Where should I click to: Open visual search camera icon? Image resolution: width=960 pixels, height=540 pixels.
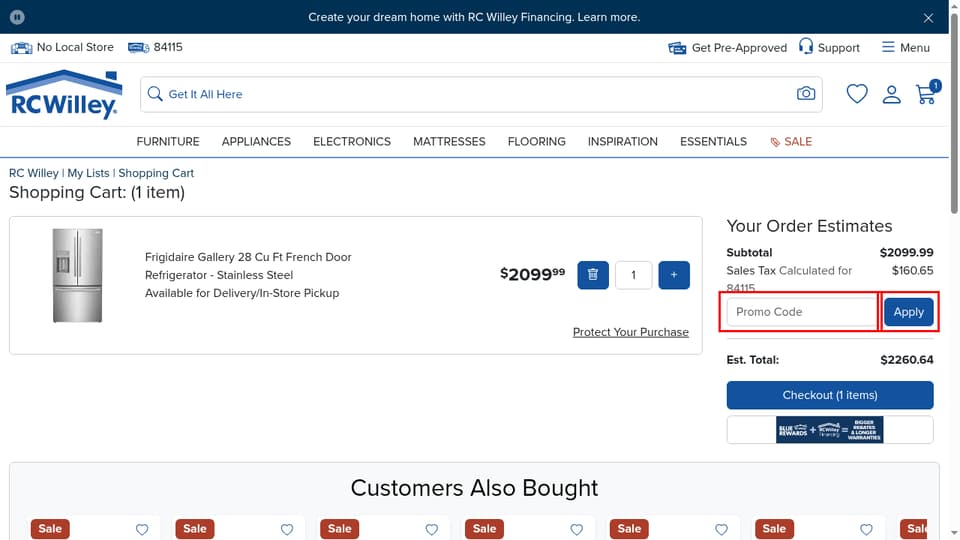(806, 93)
